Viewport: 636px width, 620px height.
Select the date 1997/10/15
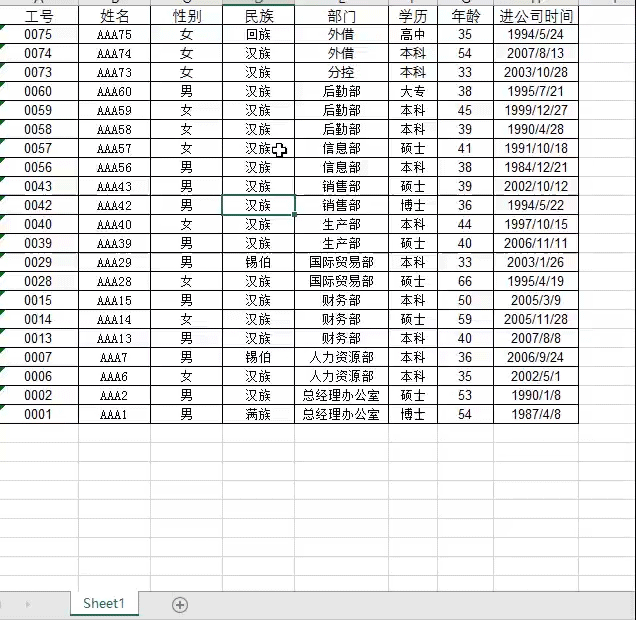(x=536, y=224)
